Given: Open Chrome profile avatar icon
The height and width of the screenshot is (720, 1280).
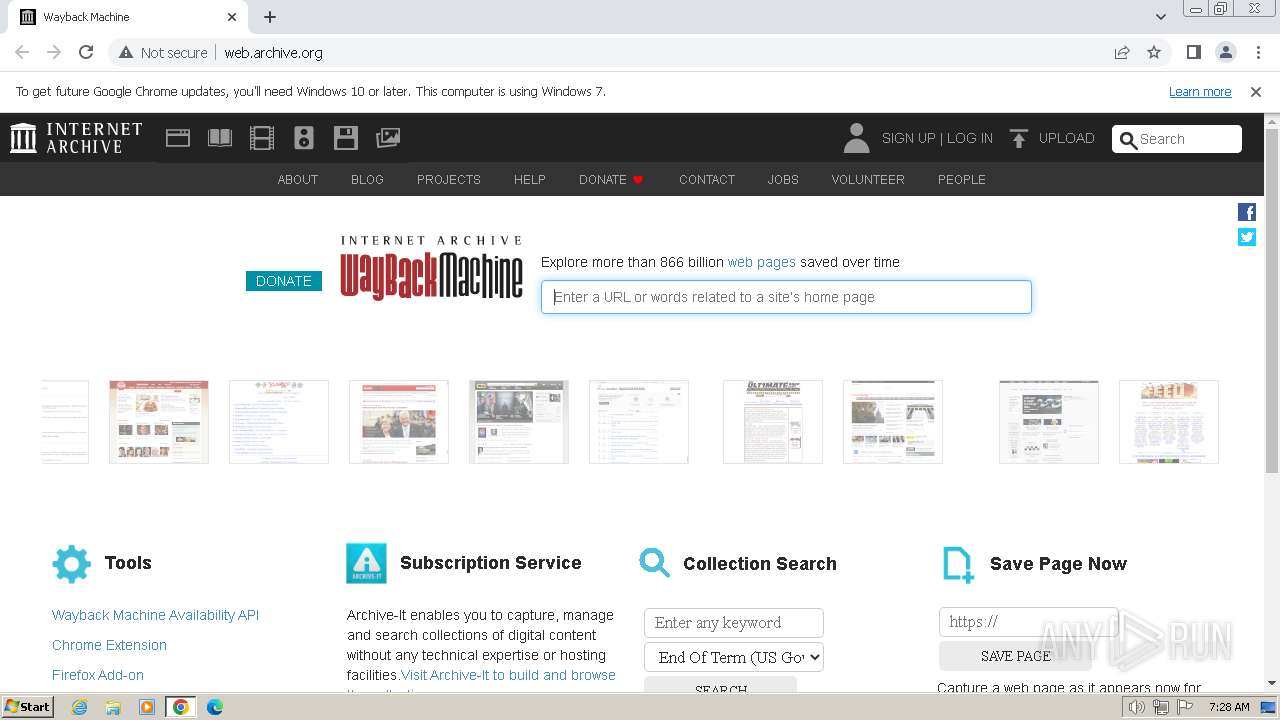Looking at the screenshot, I should (x=1226, y=52).
